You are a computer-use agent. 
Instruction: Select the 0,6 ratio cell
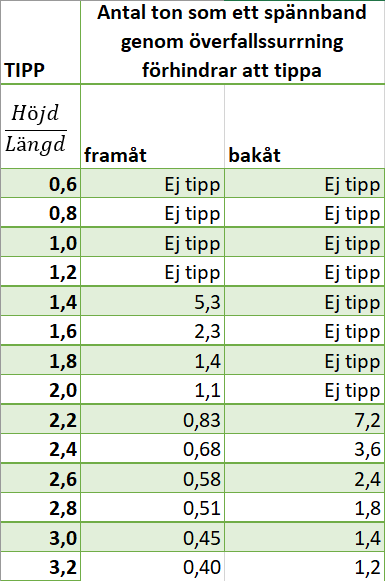(40, 183)
